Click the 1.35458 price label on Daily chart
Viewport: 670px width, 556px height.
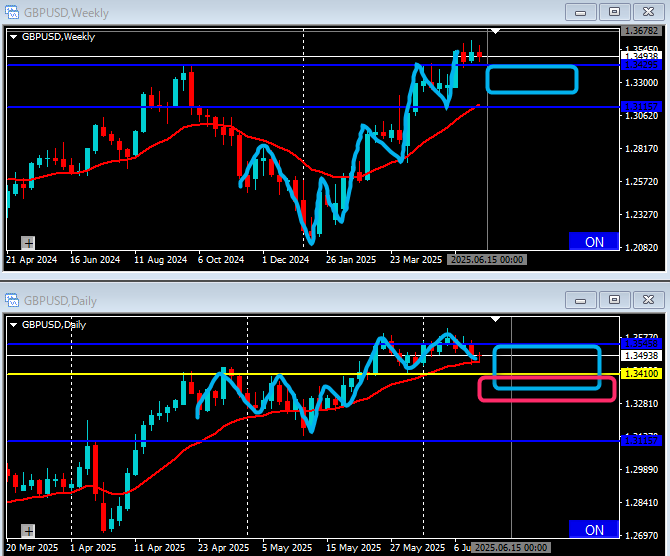(641, 344)
